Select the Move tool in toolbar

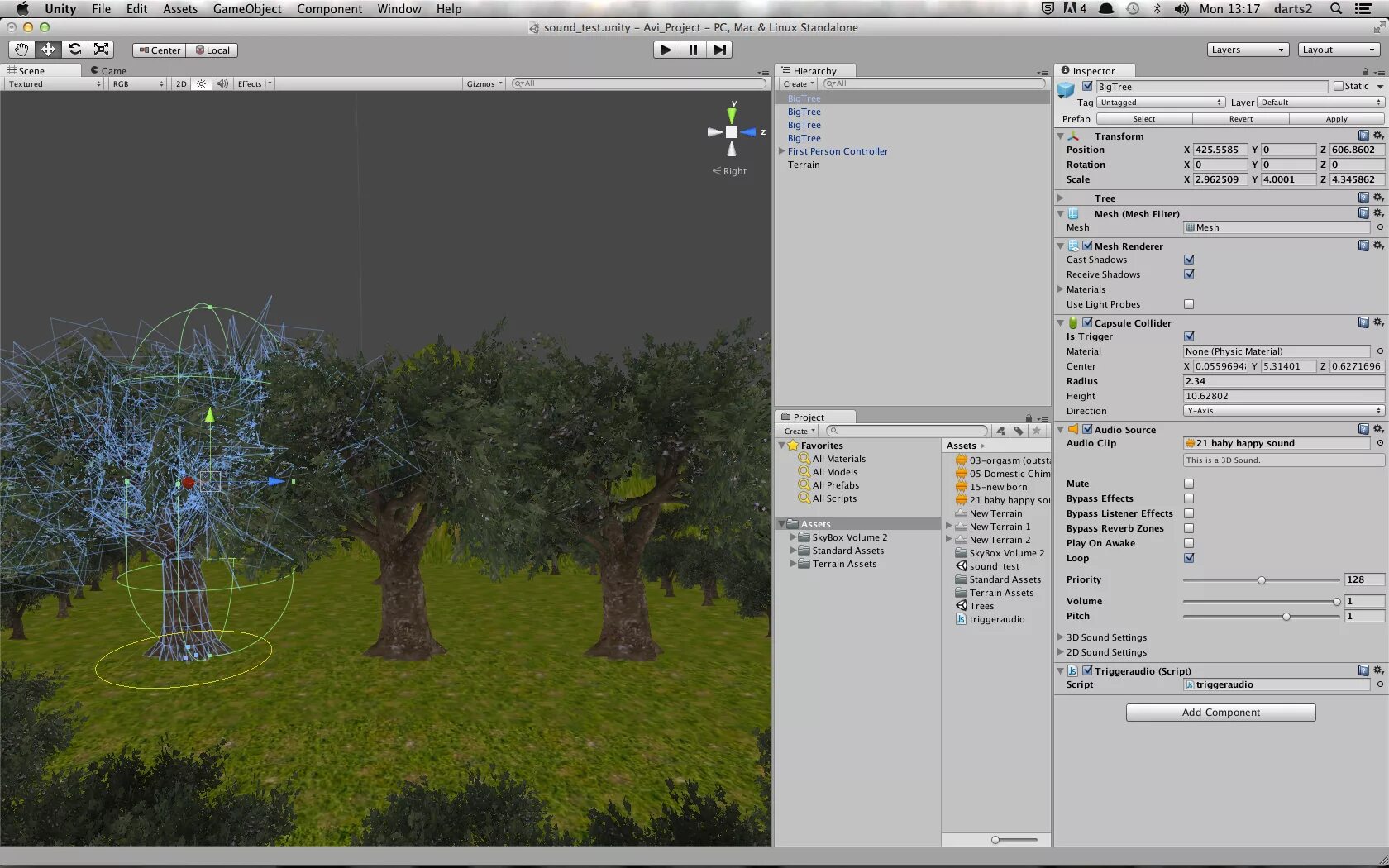pyautogui.click(x=48, y=50)
